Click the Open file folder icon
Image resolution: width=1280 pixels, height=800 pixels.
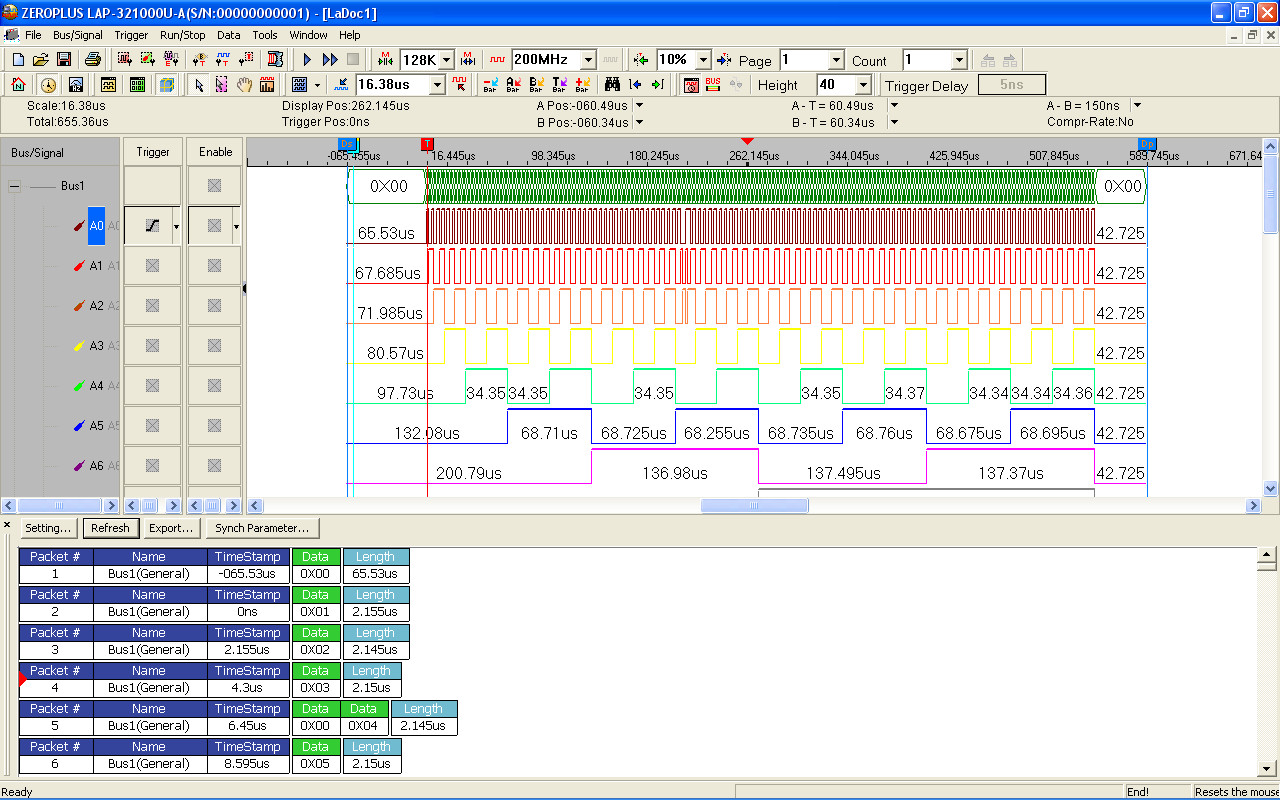(41, 60)
